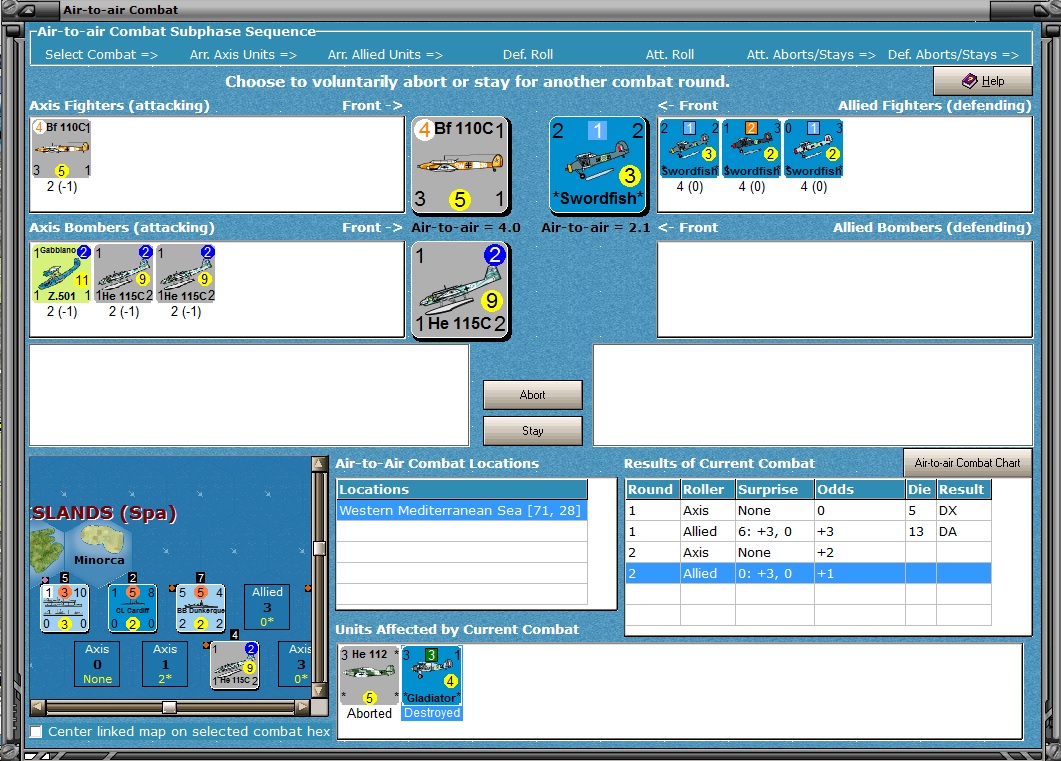Click the Air-to-air = 2.1 value

coord(595,227)
